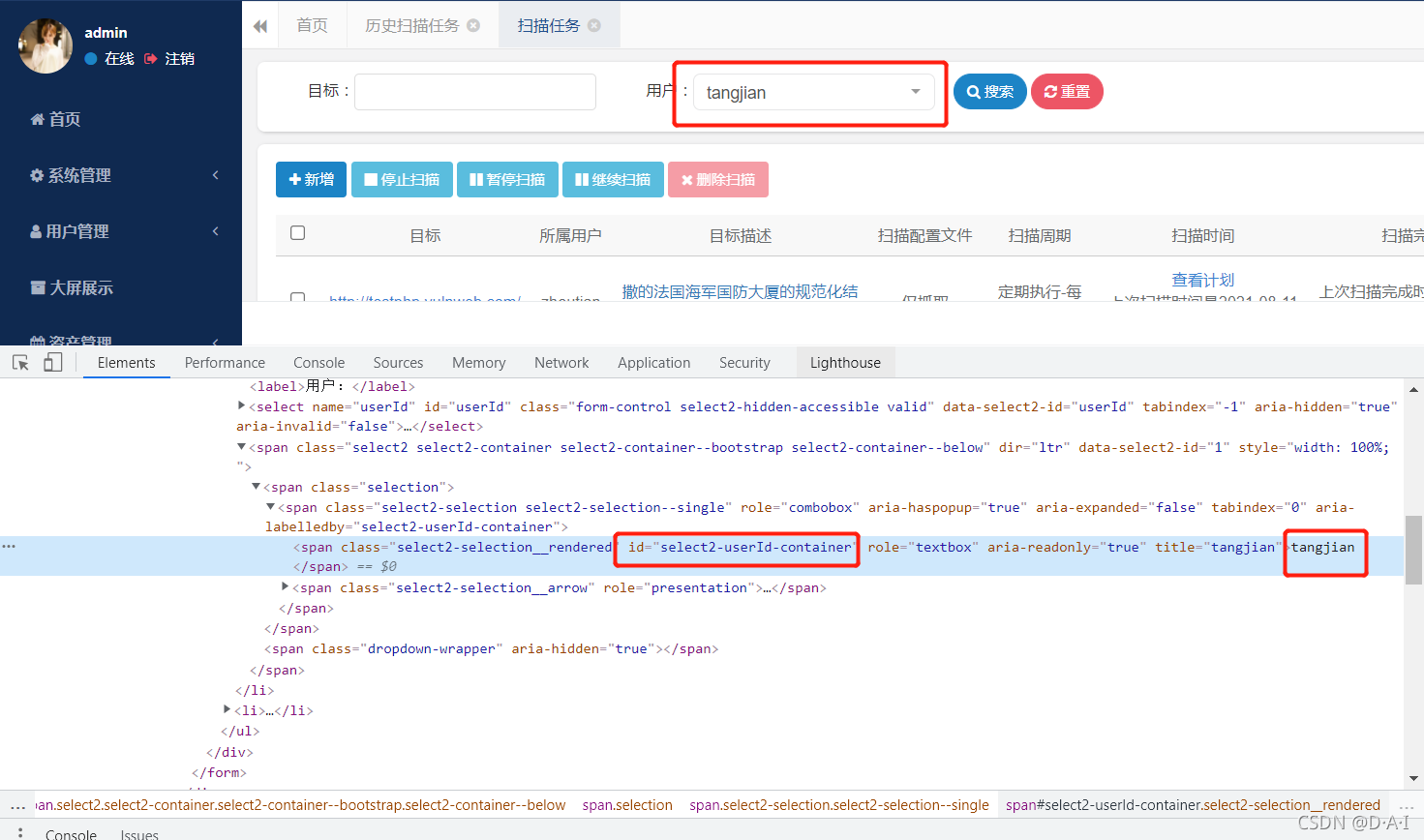The width and height of the screenshot is (1424, 840).
Task: Click the 搜索 search button
Action: pos(989,92)
